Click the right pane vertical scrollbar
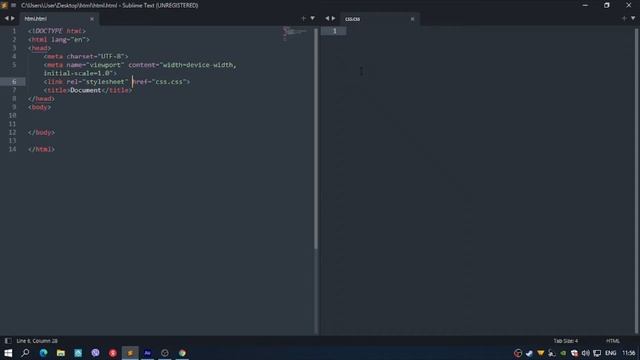This screenshot has width=640, height=360. (x=636, y=180)
